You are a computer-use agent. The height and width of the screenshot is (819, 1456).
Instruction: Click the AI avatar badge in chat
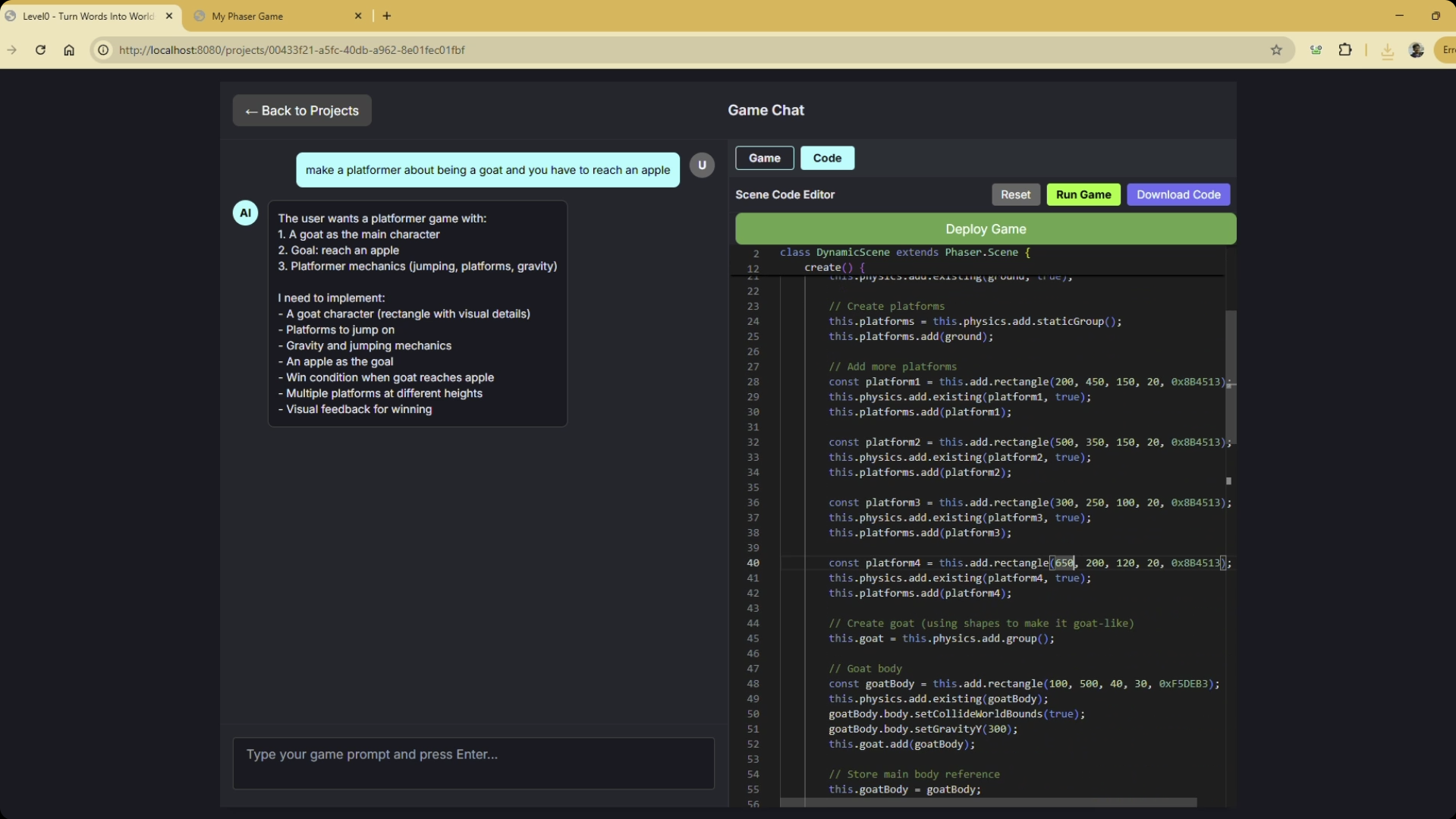(245, 213)
